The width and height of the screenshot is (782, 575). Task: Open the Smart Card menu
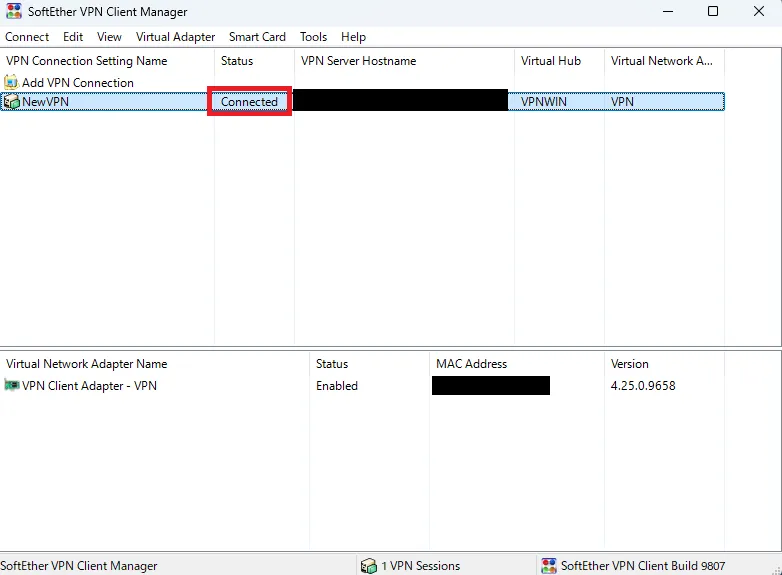click(257, 37)
